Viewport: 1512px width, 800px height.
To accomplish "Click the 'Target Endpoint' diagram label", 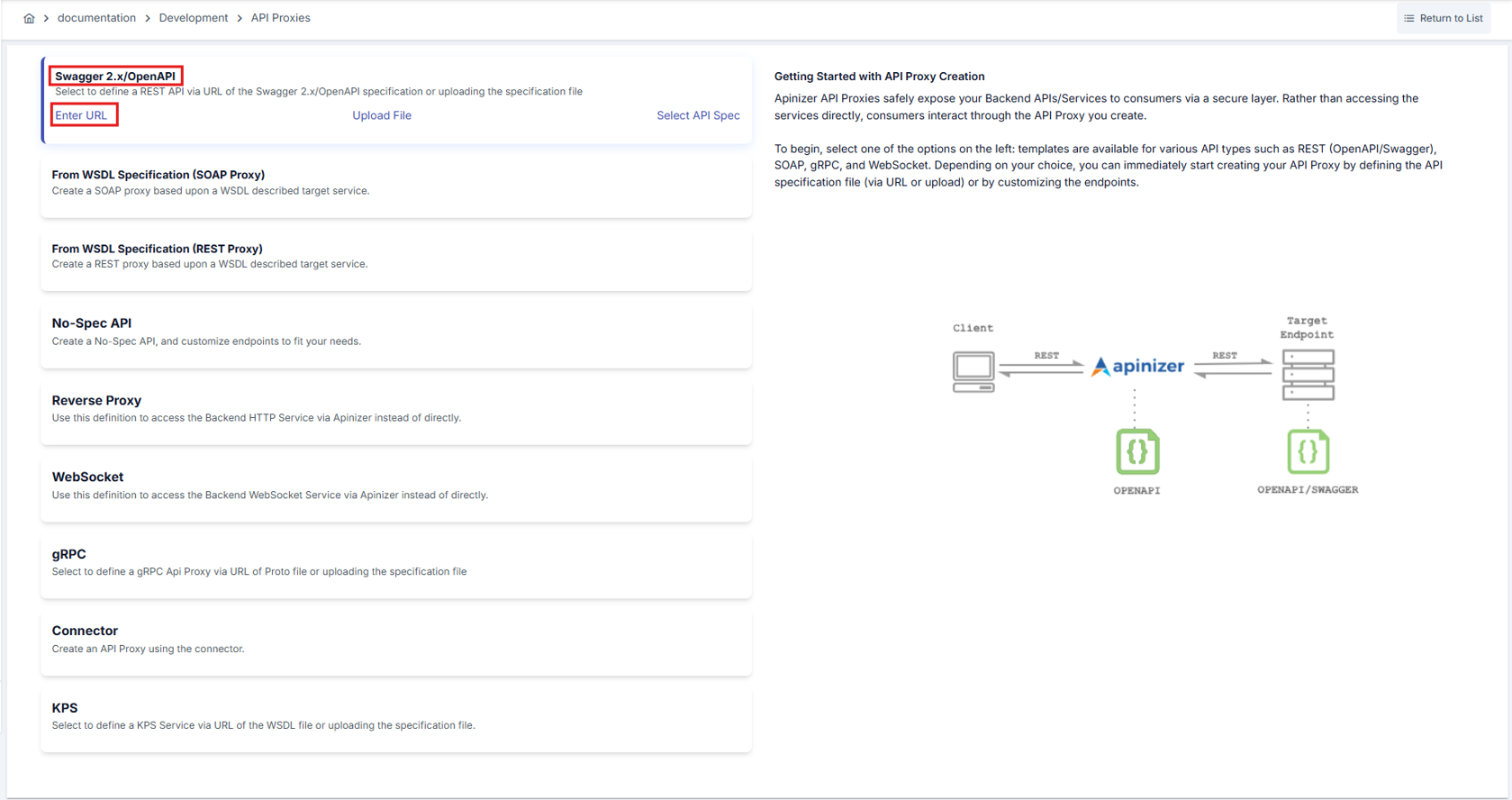I will click(x=1307, y=327).
